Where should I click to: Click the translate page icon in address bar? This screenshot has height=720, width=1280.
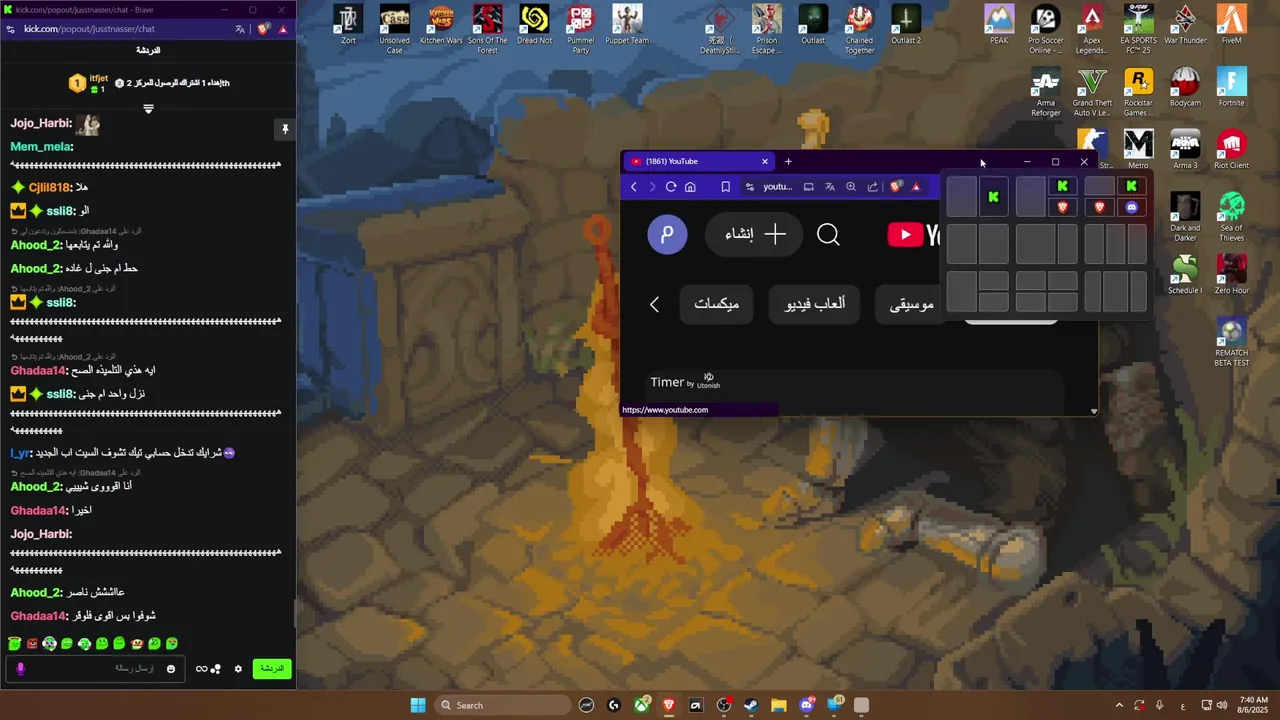point(830,187)
